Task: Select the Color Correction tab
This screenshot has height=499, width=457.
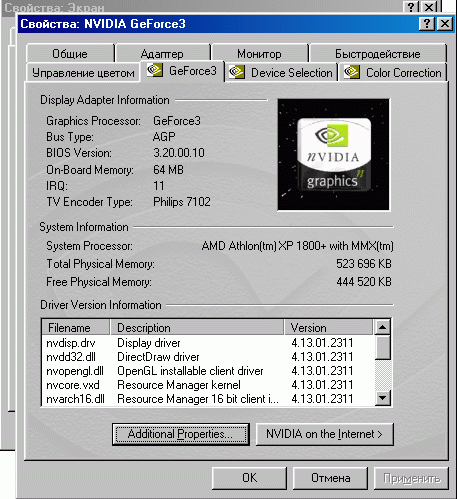Action: tap(393, 72)
